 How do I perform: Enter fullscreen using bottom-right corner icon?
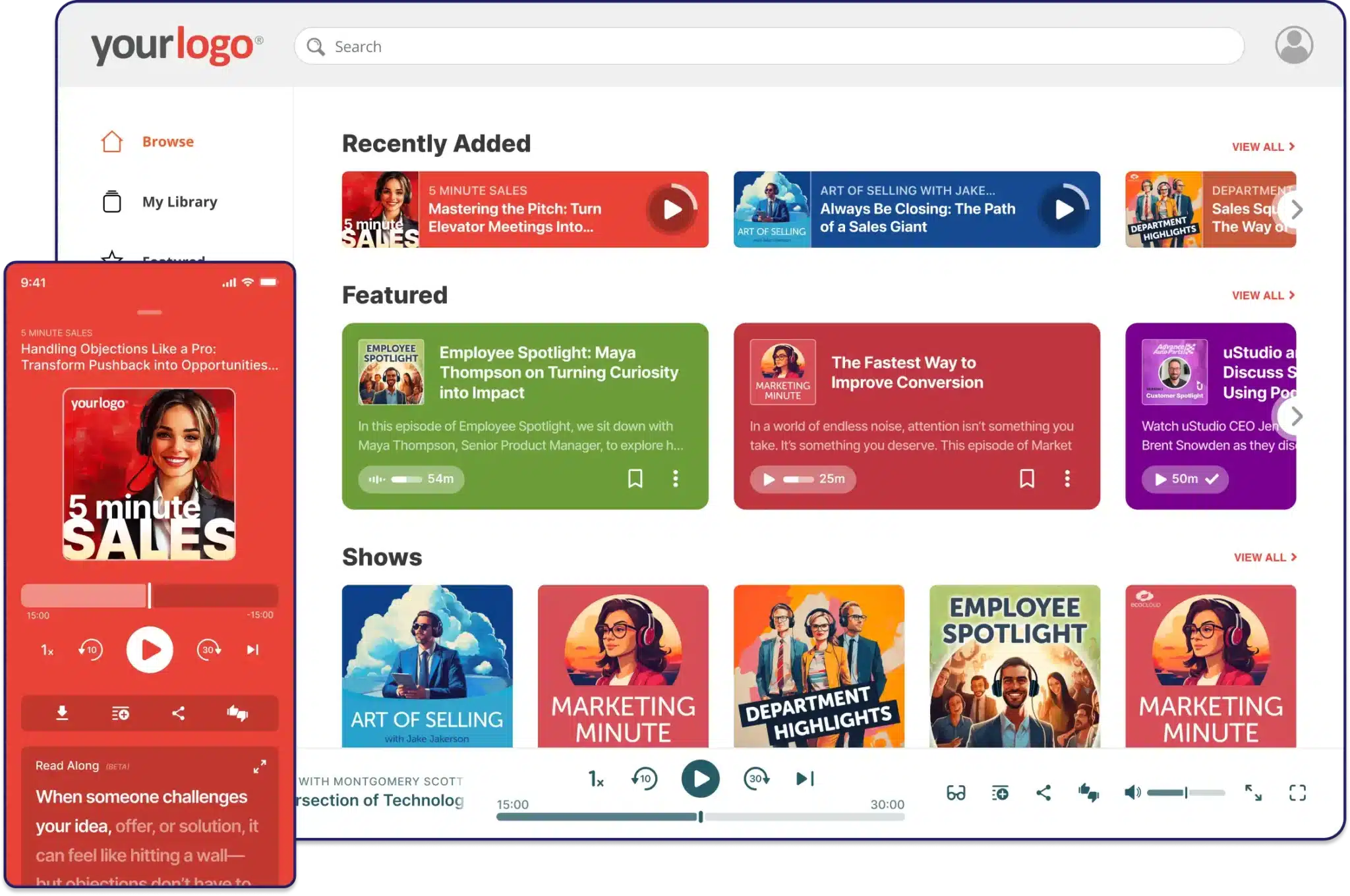coord(1297,793)
